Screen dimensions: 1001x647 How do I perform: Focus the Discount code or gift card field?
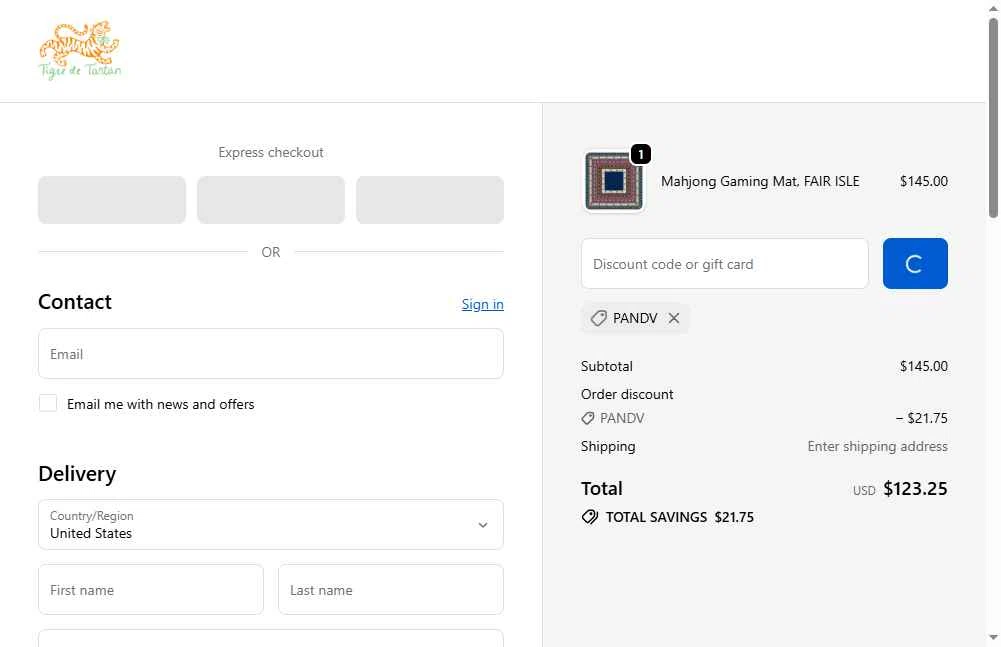coord(725,263)
